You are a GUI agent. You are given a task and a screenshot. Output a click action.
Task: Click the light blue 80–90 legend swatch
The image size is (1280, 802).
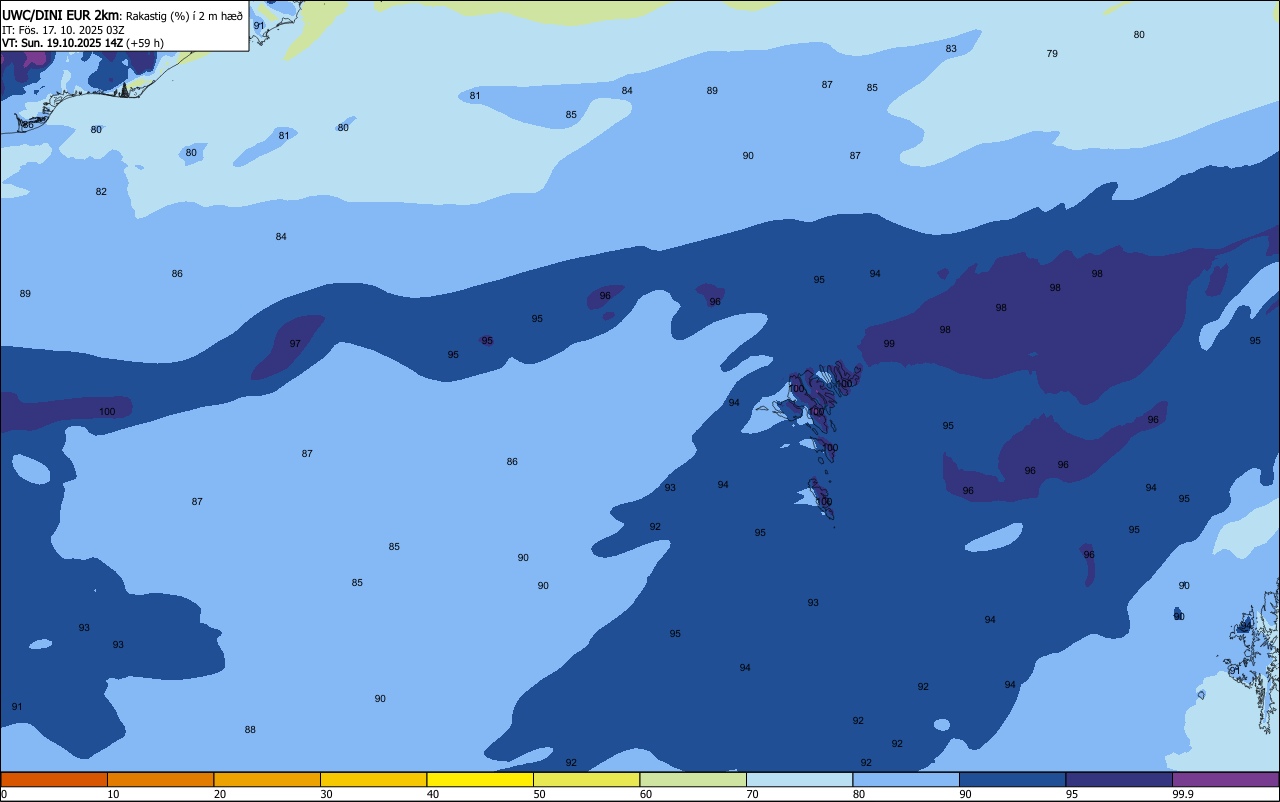pyautogui.click(x=906, y=779)
